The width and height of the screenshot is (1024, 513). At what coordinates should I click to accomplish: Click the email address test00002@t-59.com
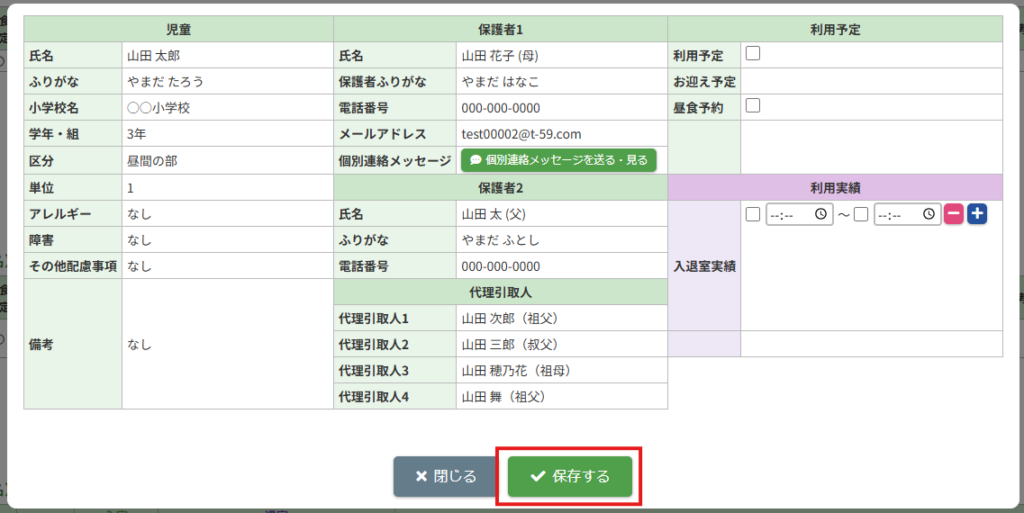pyautogui.click(x=521, y=134)
